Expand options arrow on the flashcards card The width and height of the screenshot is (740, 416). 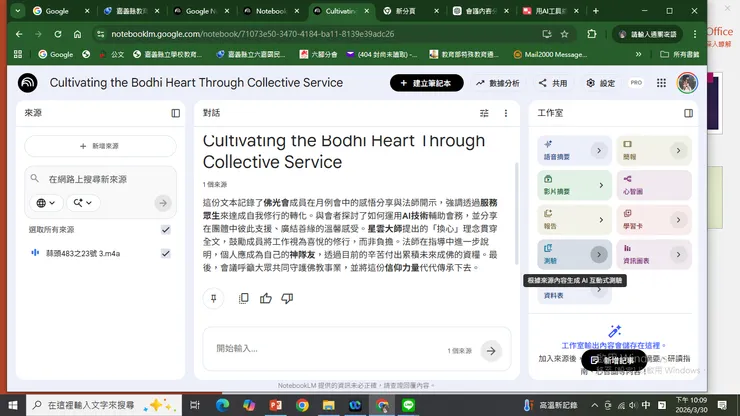tap(678, 220)
